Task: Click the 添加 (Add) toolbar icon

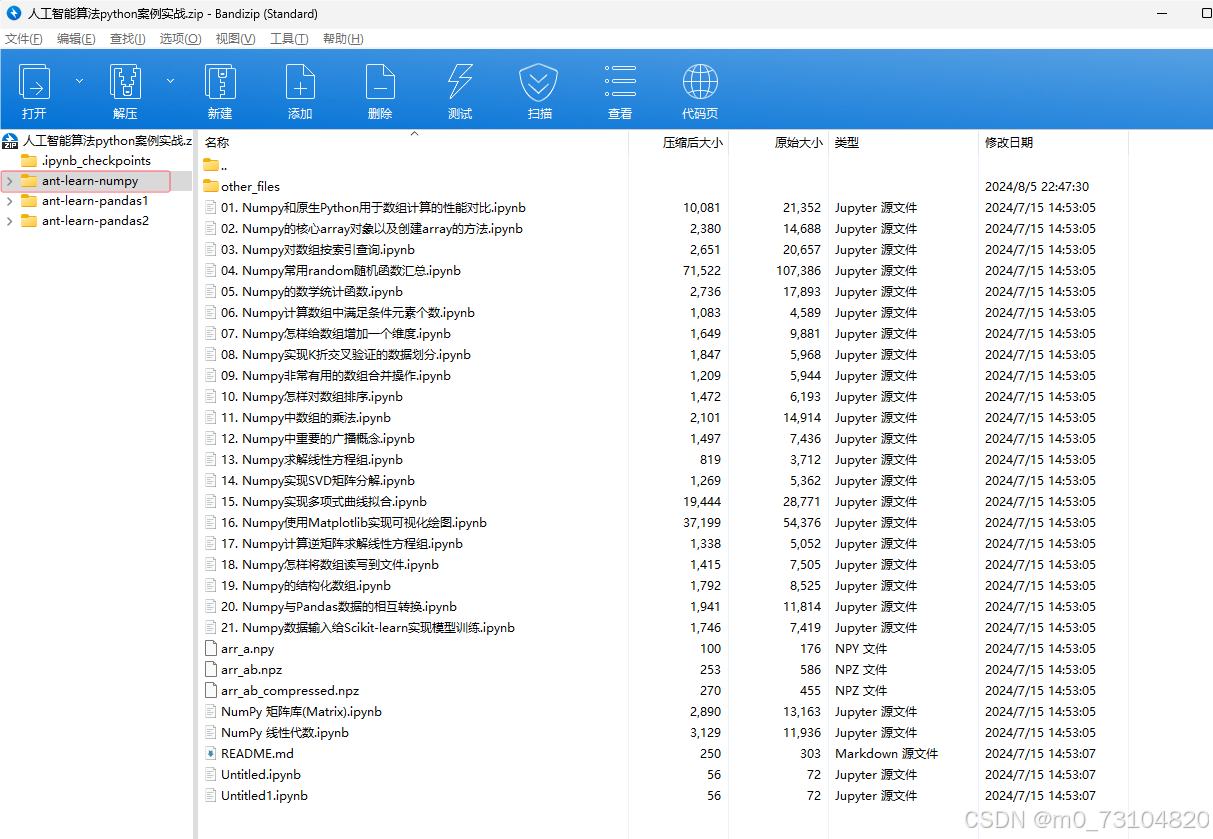Action: point(300,81)
